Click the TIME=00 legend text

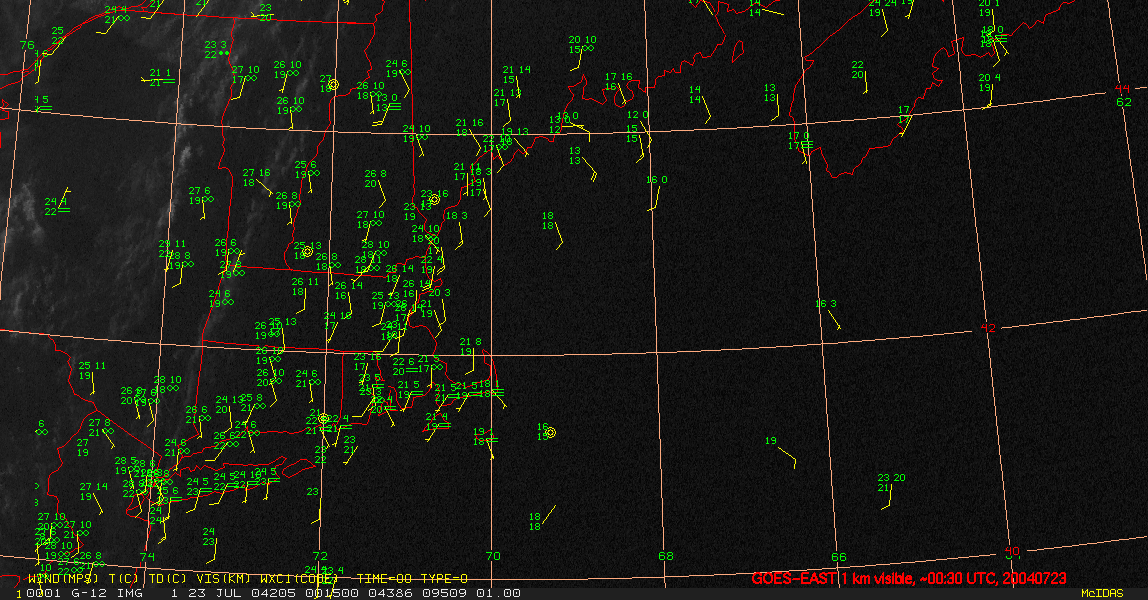click(385, 579)
